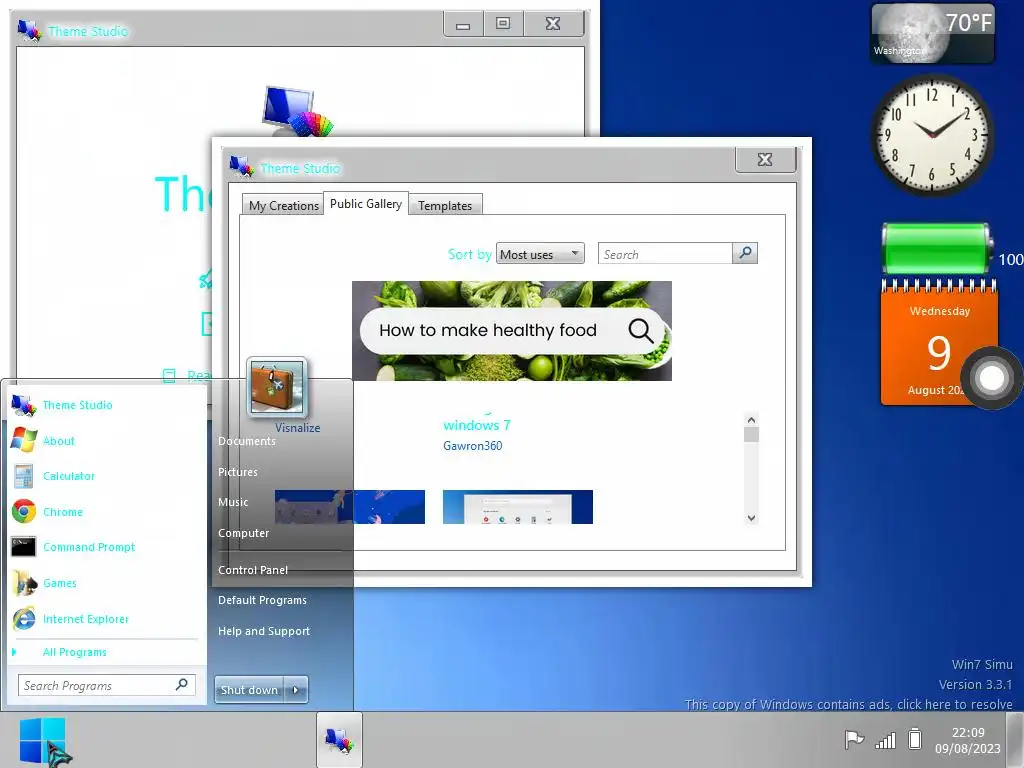Screen dimensions: 1024x768
Task: Click the healthy food ad banner
Action: (x=511, y=330)
